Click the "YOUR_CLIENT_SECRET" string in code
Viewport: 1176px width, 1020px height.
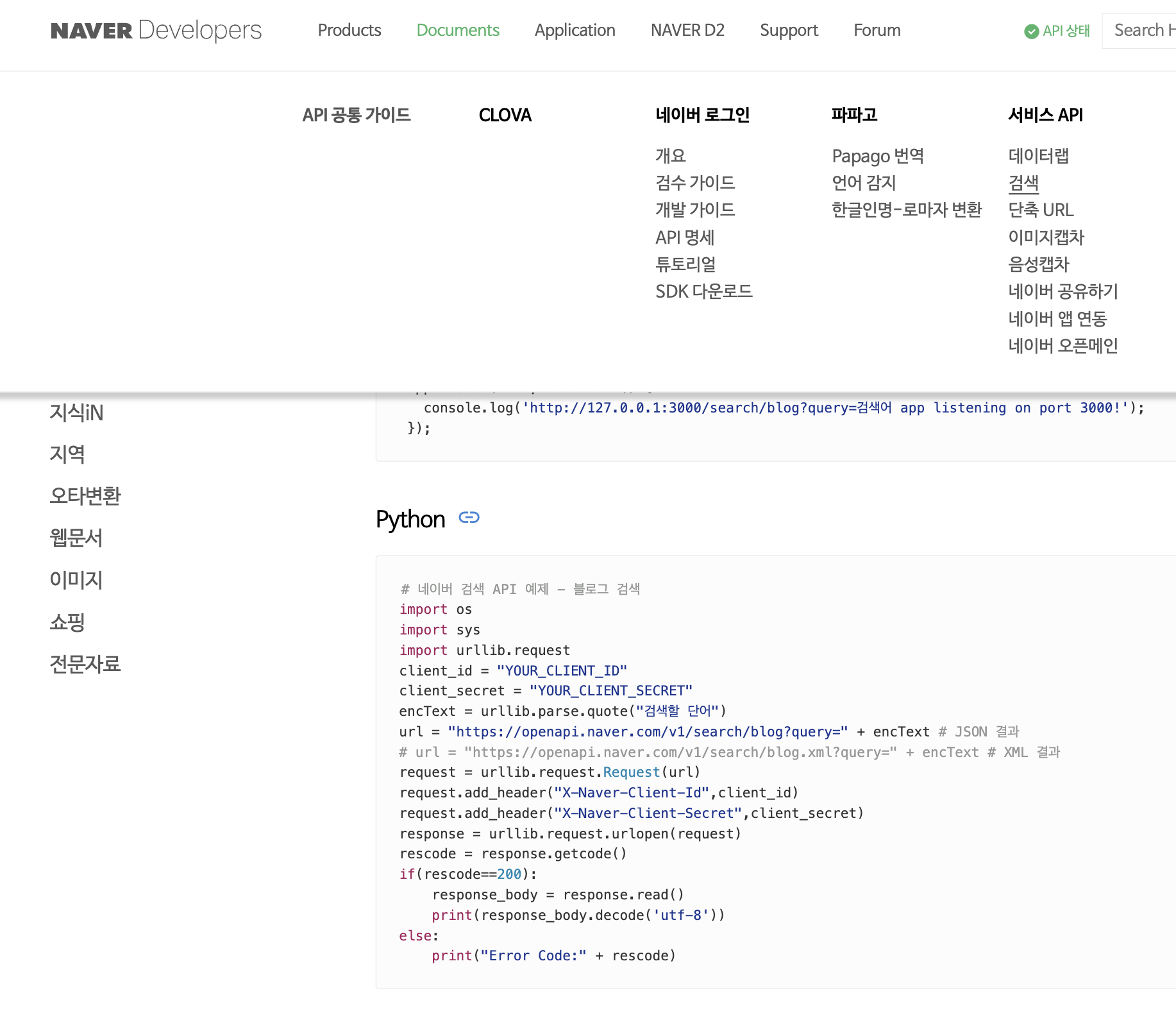tap(611, 691)
